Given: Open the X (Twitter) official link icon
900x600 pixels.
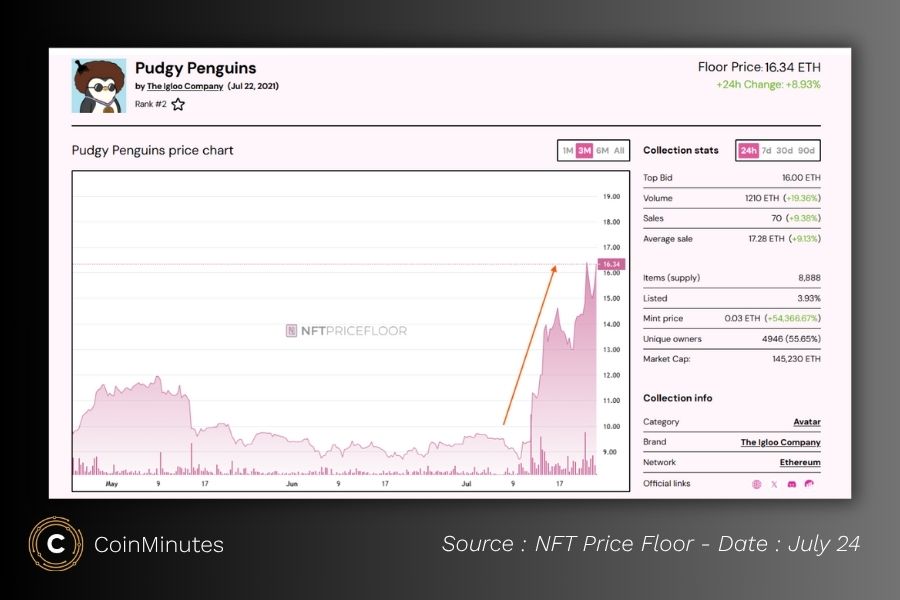Looking at the screenshot, I should click(774, 484).
